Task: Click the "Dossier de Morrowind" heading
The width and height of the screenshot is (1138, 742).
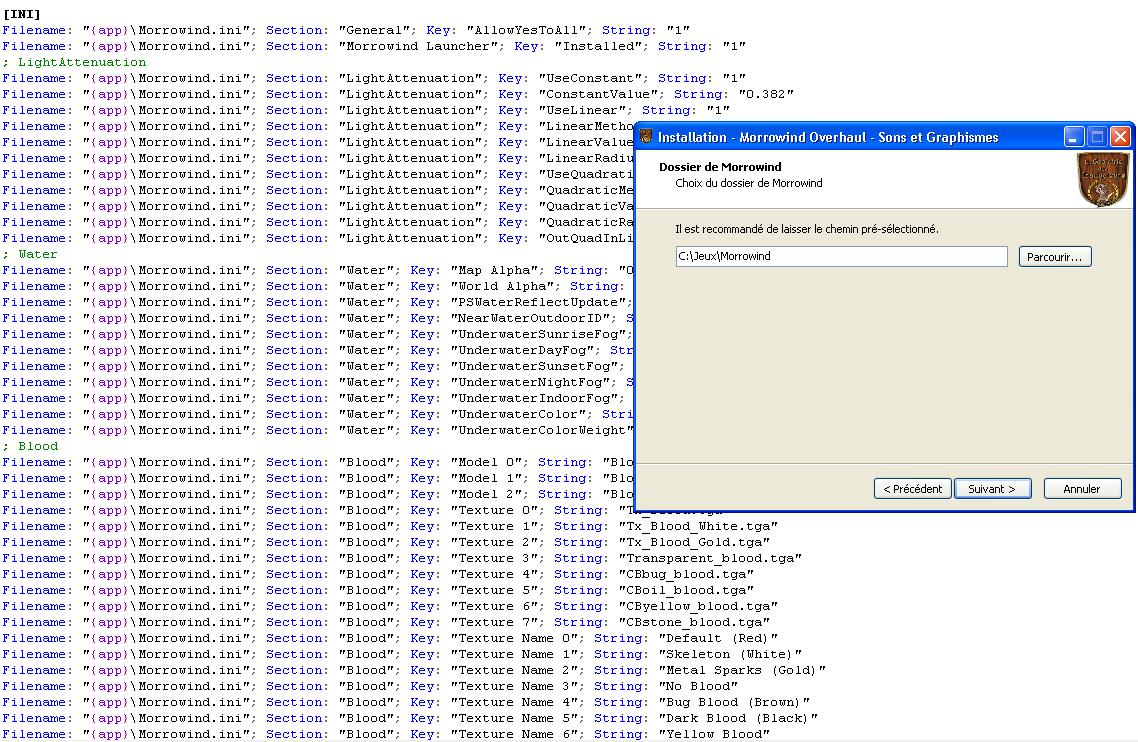Action: [x=720, y=167]
